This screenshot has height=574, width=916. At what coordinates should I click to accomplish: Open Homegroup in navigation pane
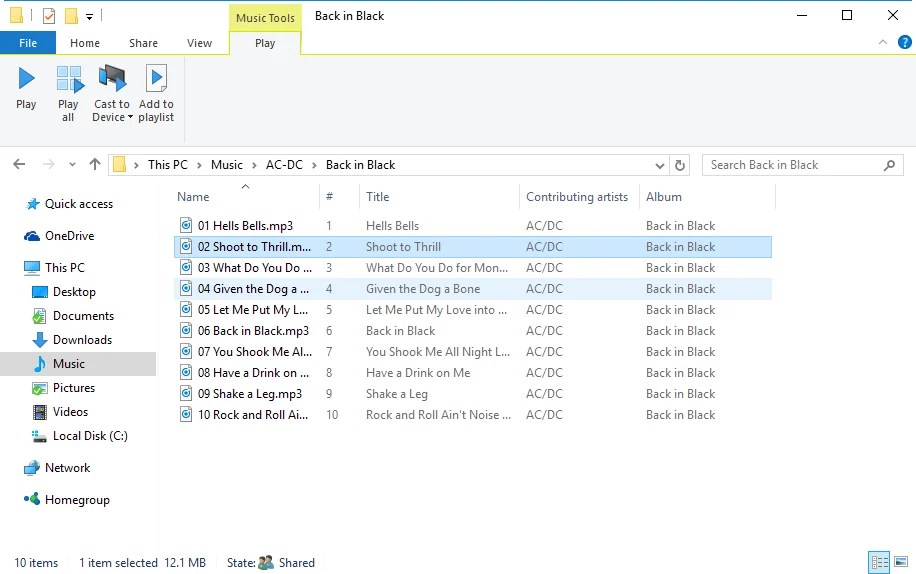[77, 500]
